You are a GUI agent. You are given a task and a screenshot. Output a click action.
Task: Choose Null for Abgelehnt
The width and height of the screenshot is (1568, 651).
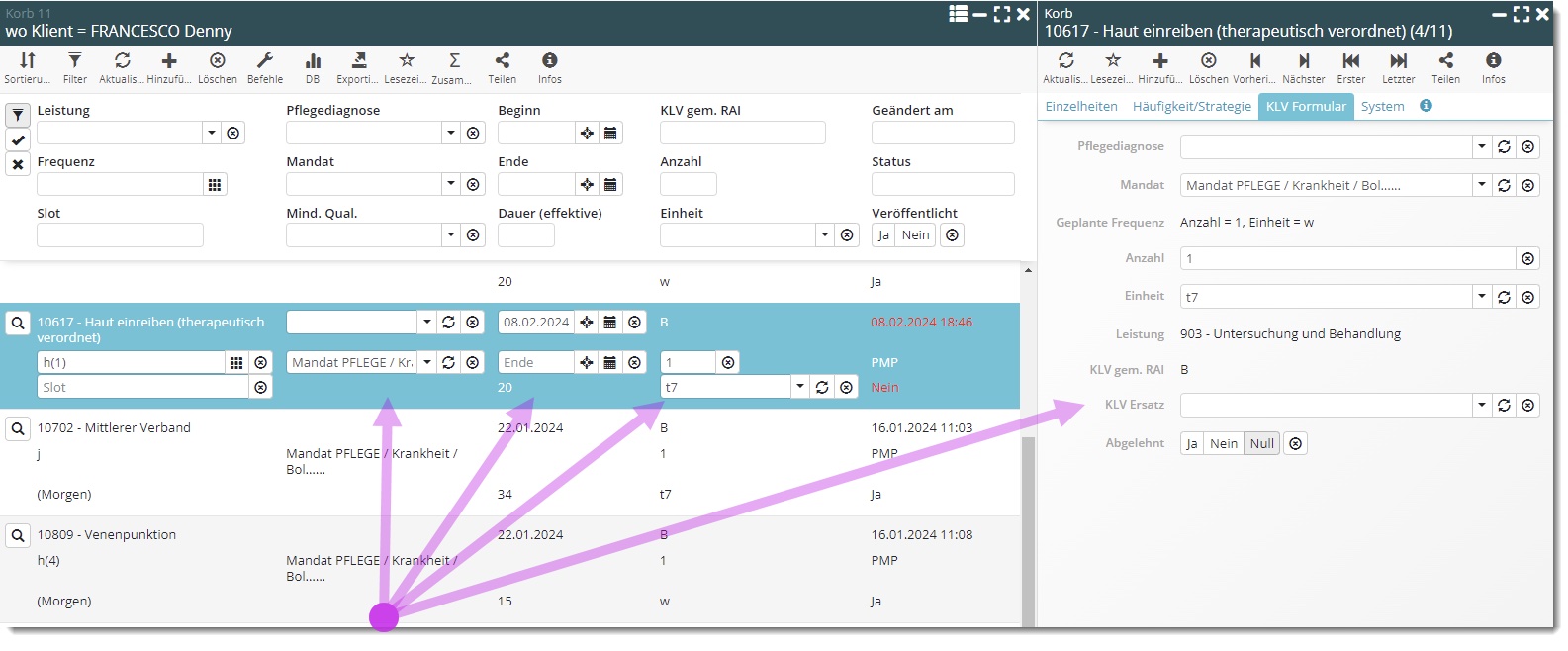(x=1261, y=443)
